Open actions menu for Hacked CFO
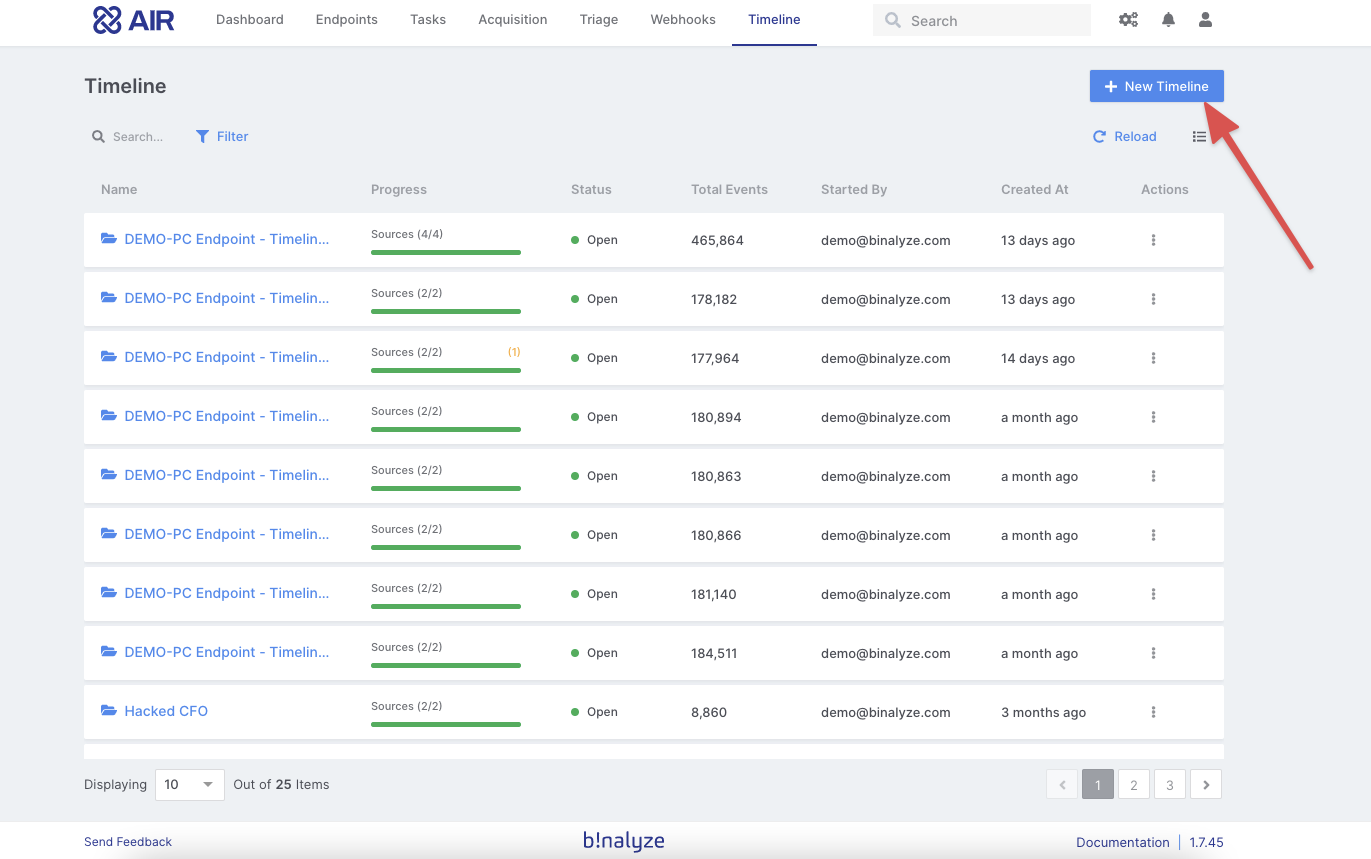Image resolution: width=1371 pixels, height=859 pixels. tap(1153, 712)
